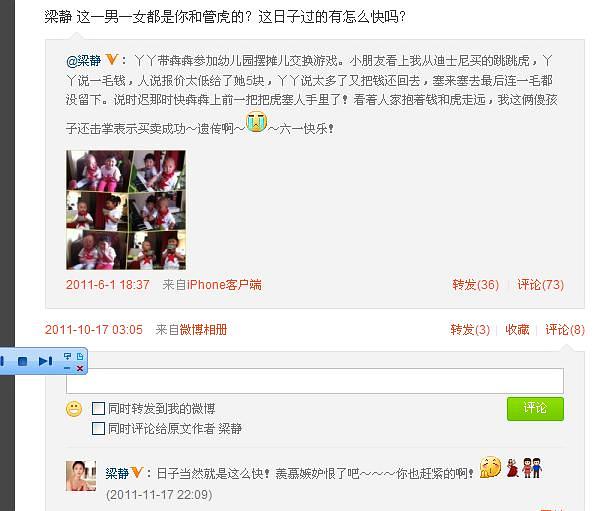Skip to next with the play-next button
The image size is (603, 511).
46,361
